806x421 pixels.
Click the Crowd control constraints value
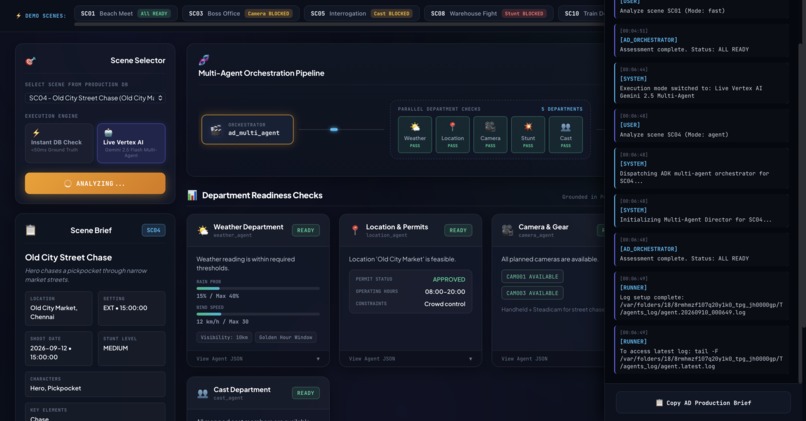(445, 304)
